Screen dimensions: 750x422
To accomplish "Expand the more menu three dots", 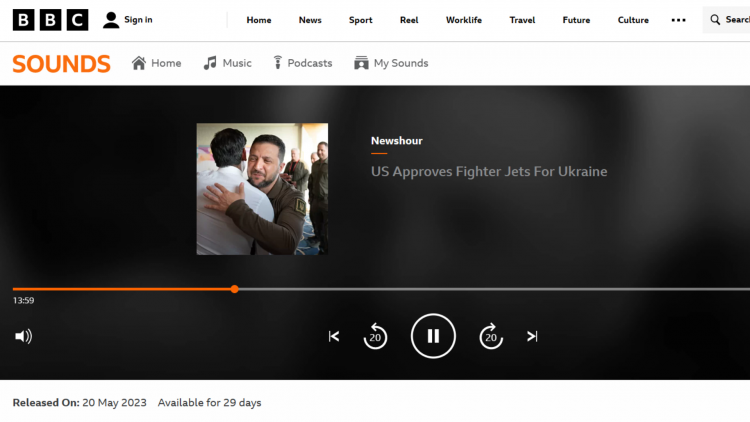I will click(x=678, y=20).
